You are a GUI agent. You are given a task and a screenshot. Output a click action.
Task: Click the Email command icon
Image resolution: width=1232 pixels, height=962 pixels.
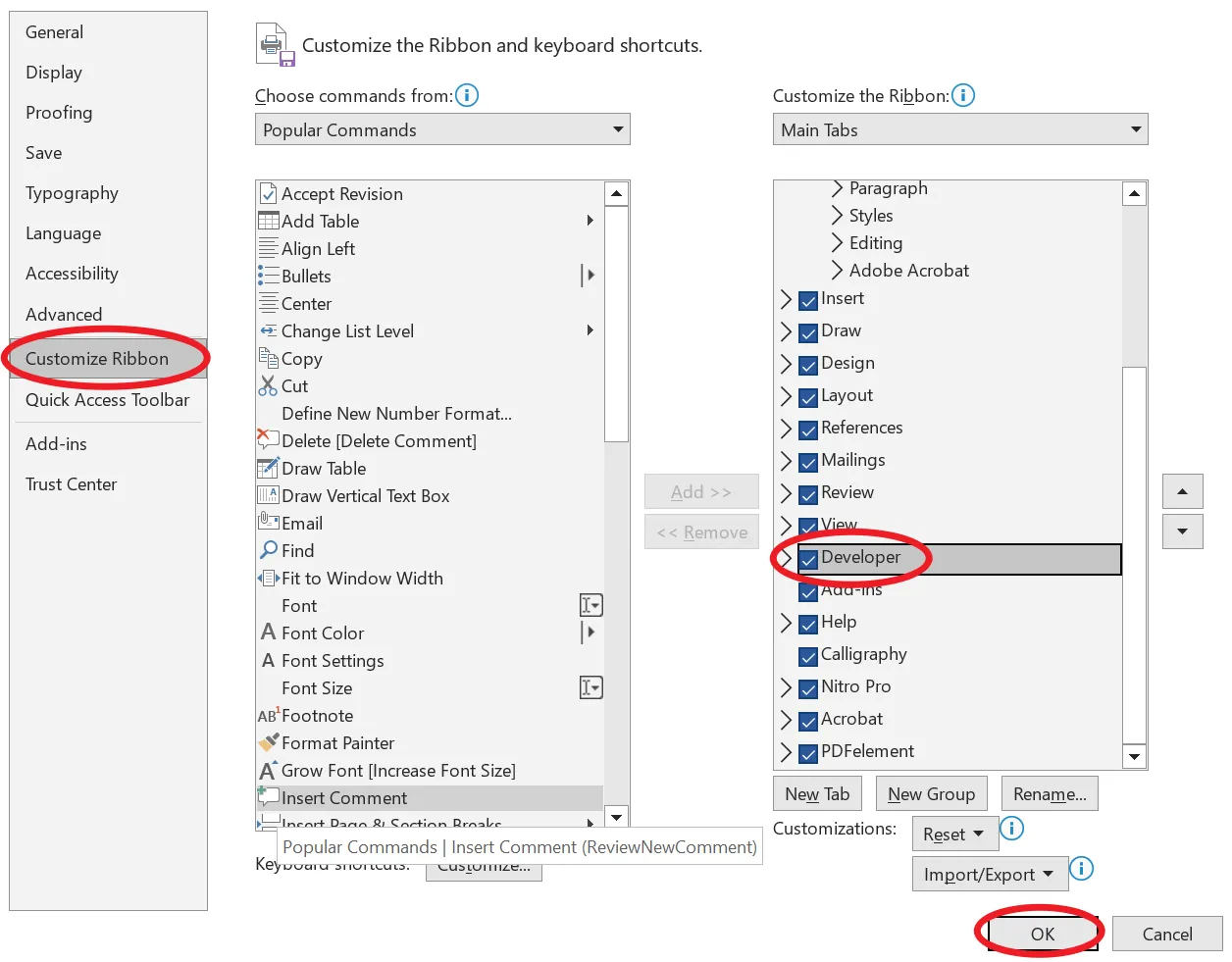268,523
